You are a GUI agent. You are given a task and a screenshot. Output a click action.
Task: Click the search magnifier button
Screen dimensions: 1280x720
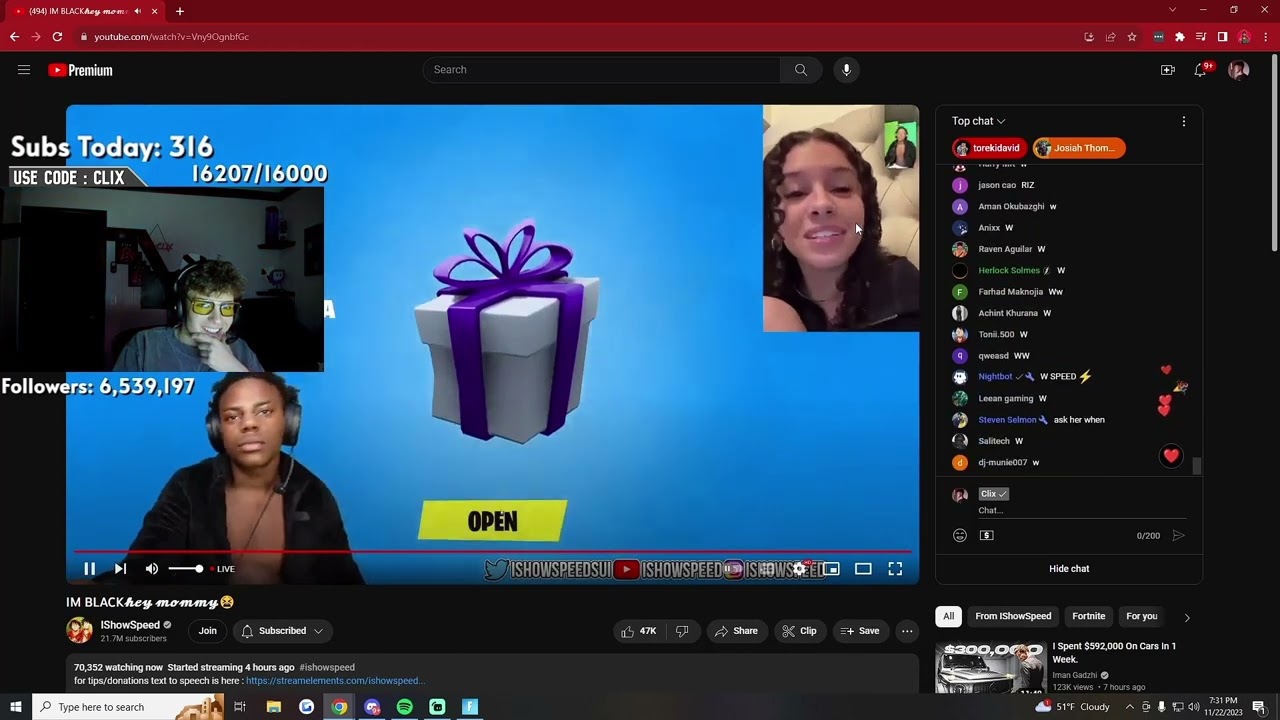(800, 70)
